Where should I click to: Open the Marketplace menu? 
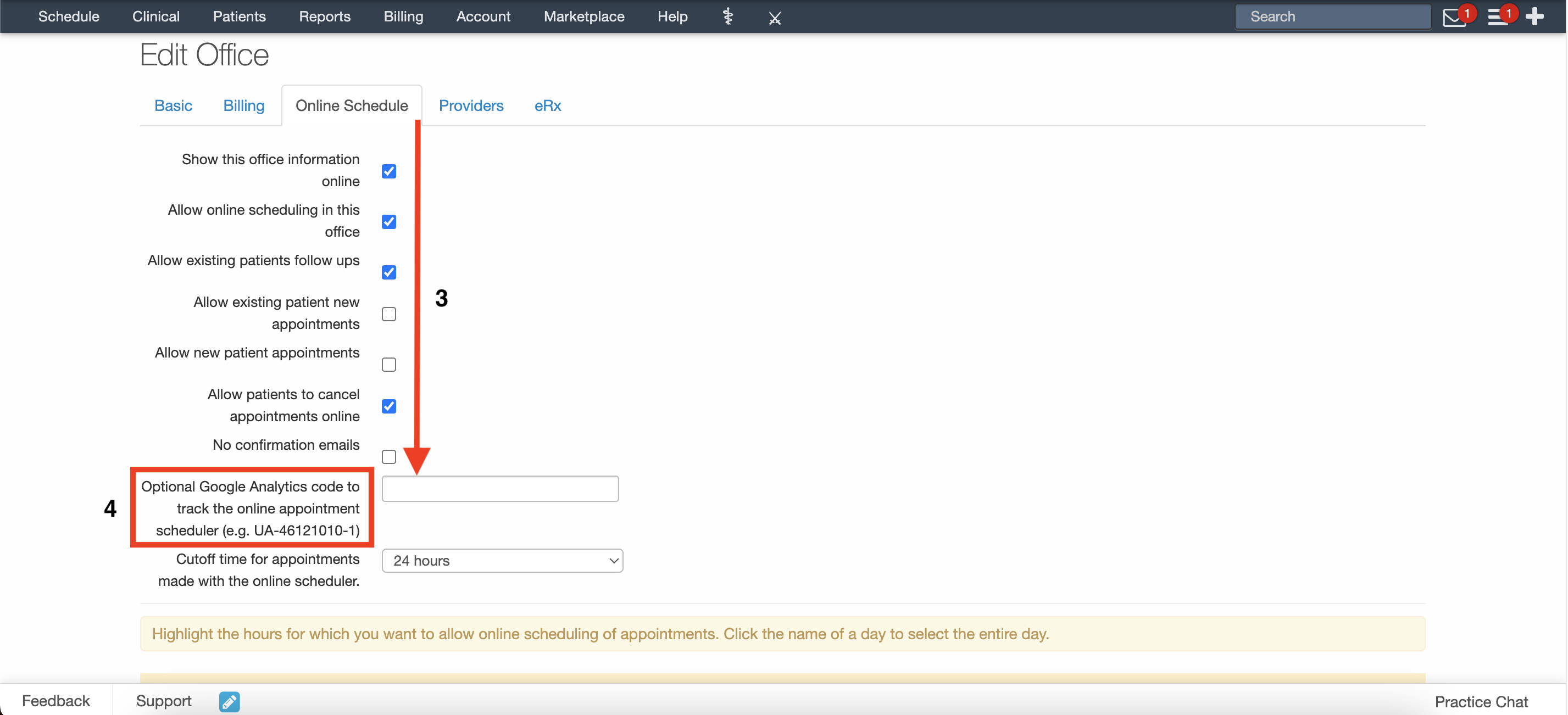[583, 16]
